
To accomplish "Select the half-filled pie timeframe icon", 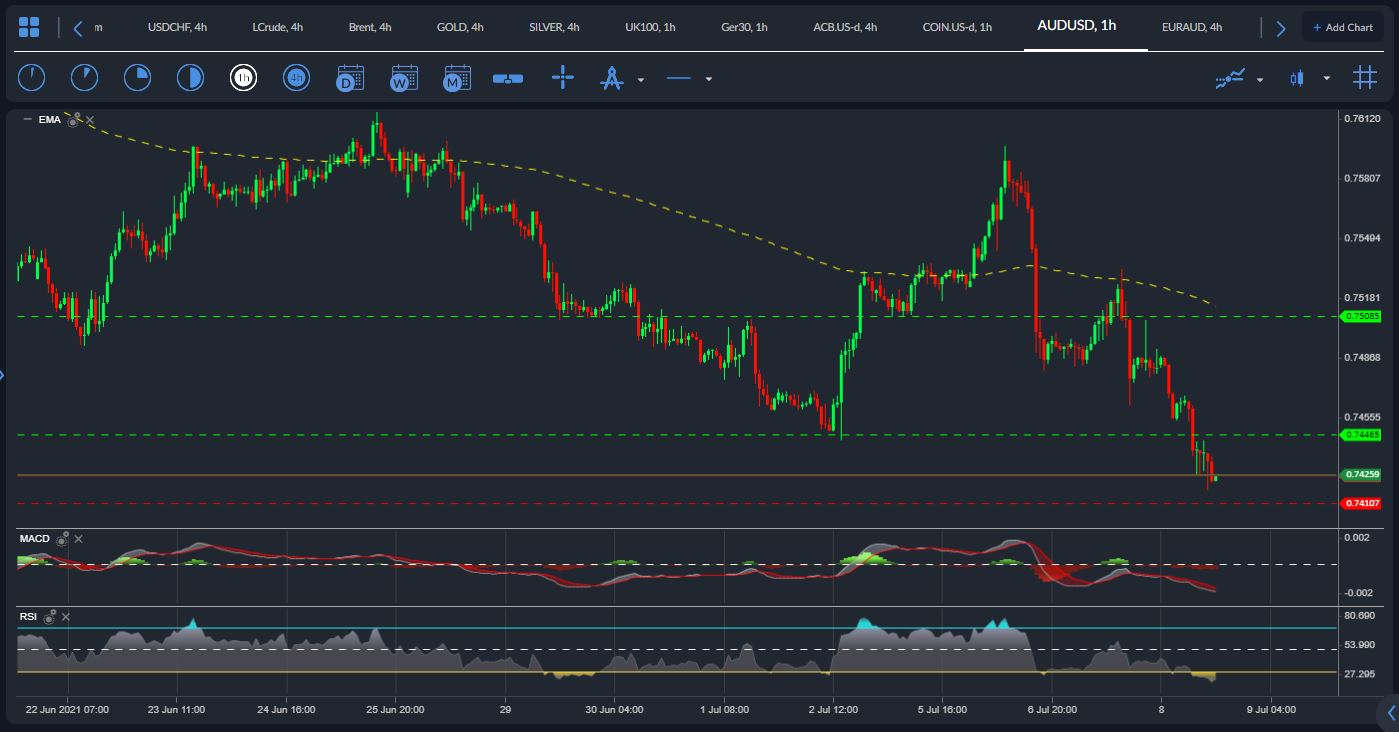I will tap(190, 77).
